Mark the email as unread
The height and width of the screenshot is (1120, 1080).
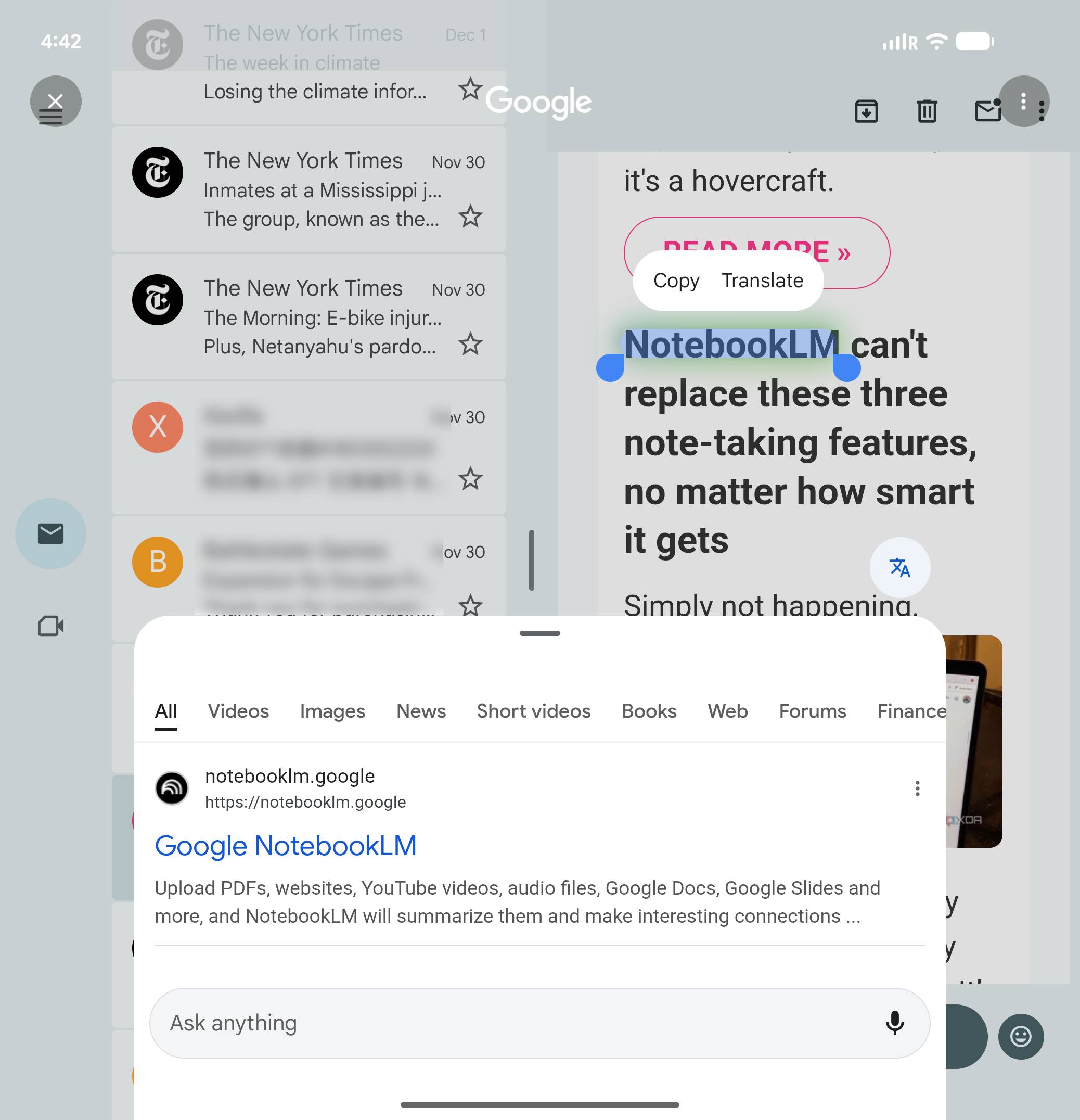point(987,111)
